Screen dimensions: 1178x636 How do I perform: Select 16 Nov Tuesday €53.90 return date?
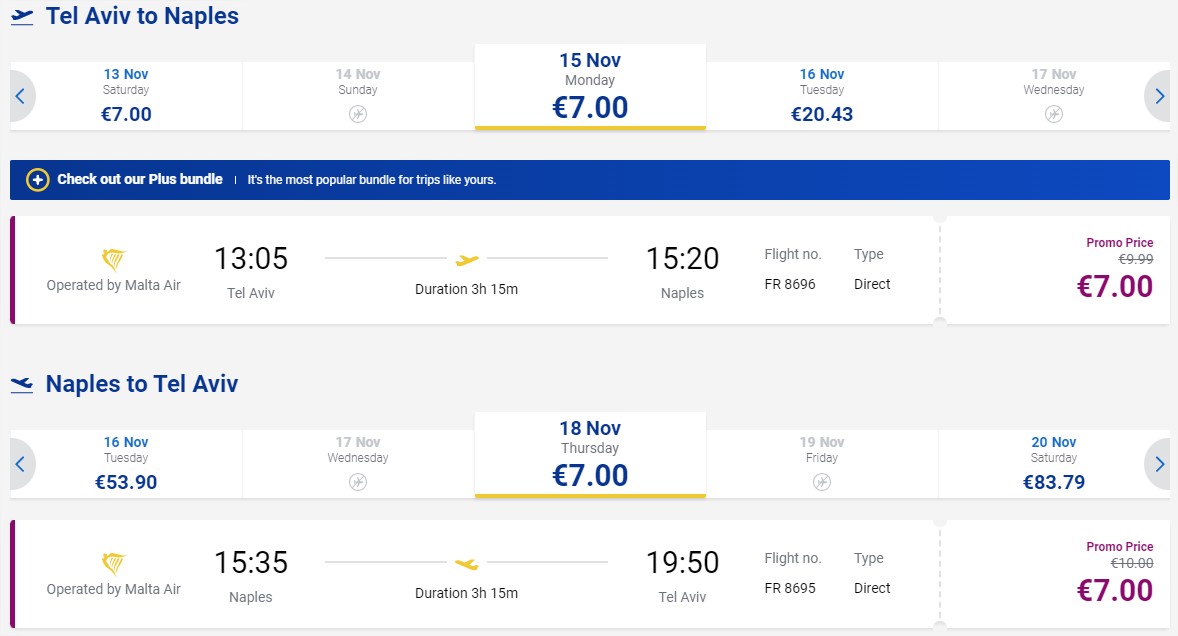126,464
